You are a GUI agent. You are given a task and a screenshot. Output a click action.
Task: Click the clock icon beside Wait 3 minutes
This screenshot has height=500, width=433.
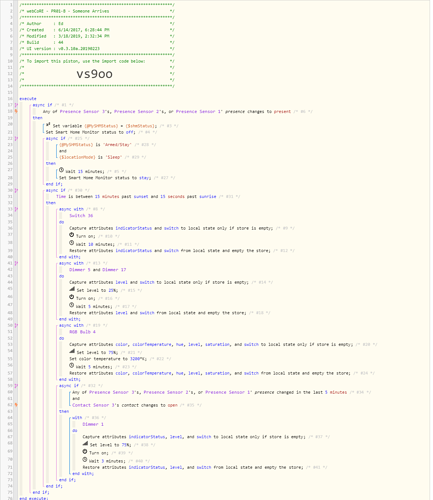85,460
